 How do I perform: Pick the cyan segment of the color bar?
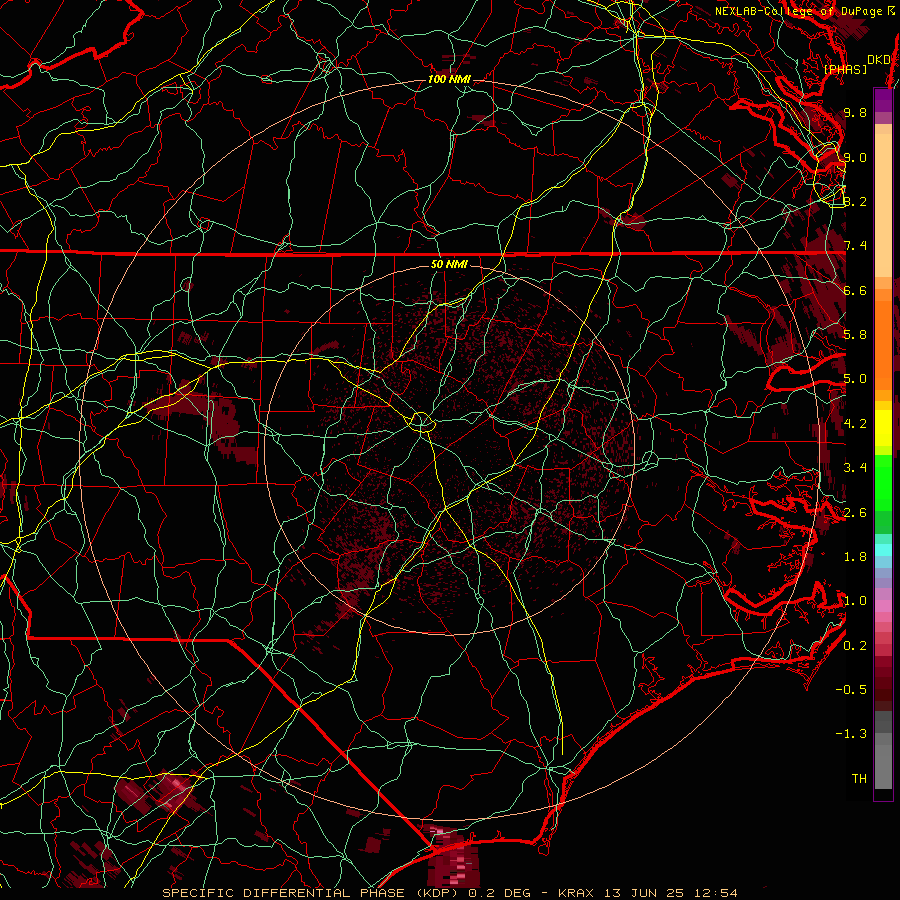click(x=883, y=549)
